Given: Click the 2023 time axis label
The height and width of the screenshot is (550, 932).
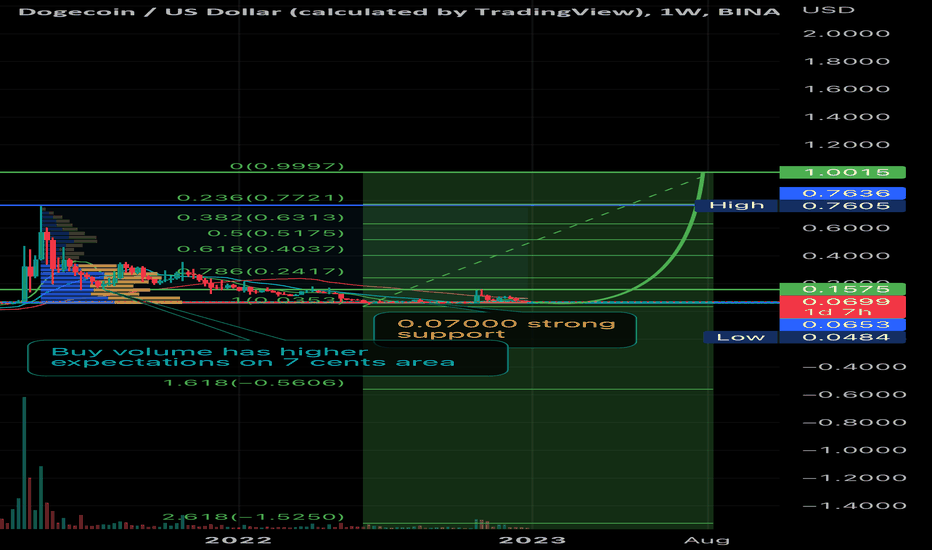Looking at the screenshot, I should pyautogui.click(x=532, y=540).
